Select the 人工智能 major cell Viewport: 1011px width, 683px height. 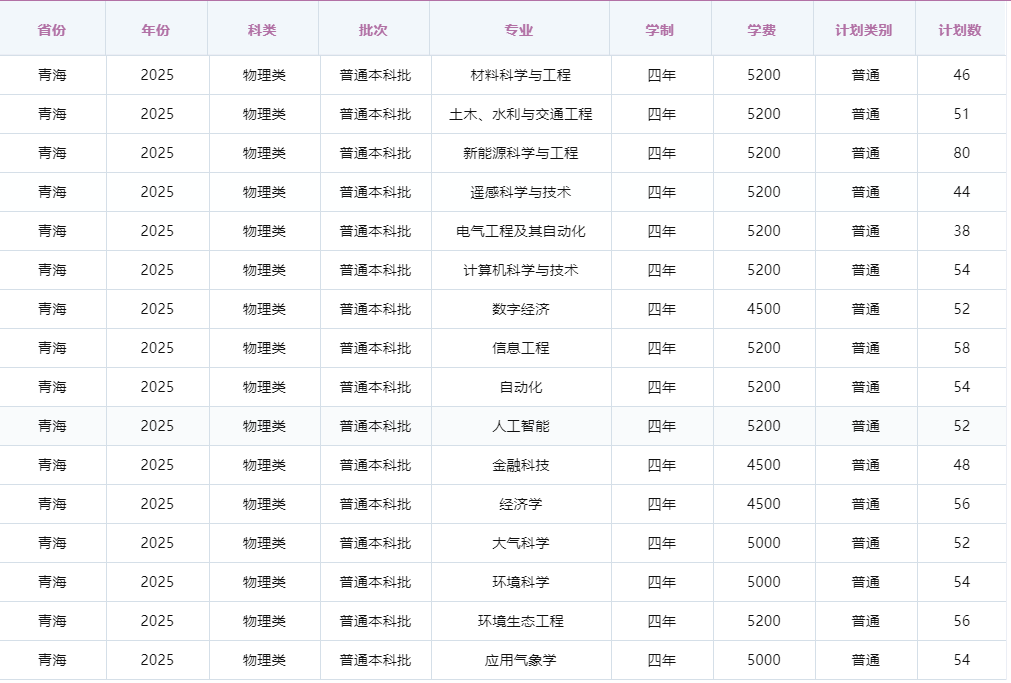point(520,426)
